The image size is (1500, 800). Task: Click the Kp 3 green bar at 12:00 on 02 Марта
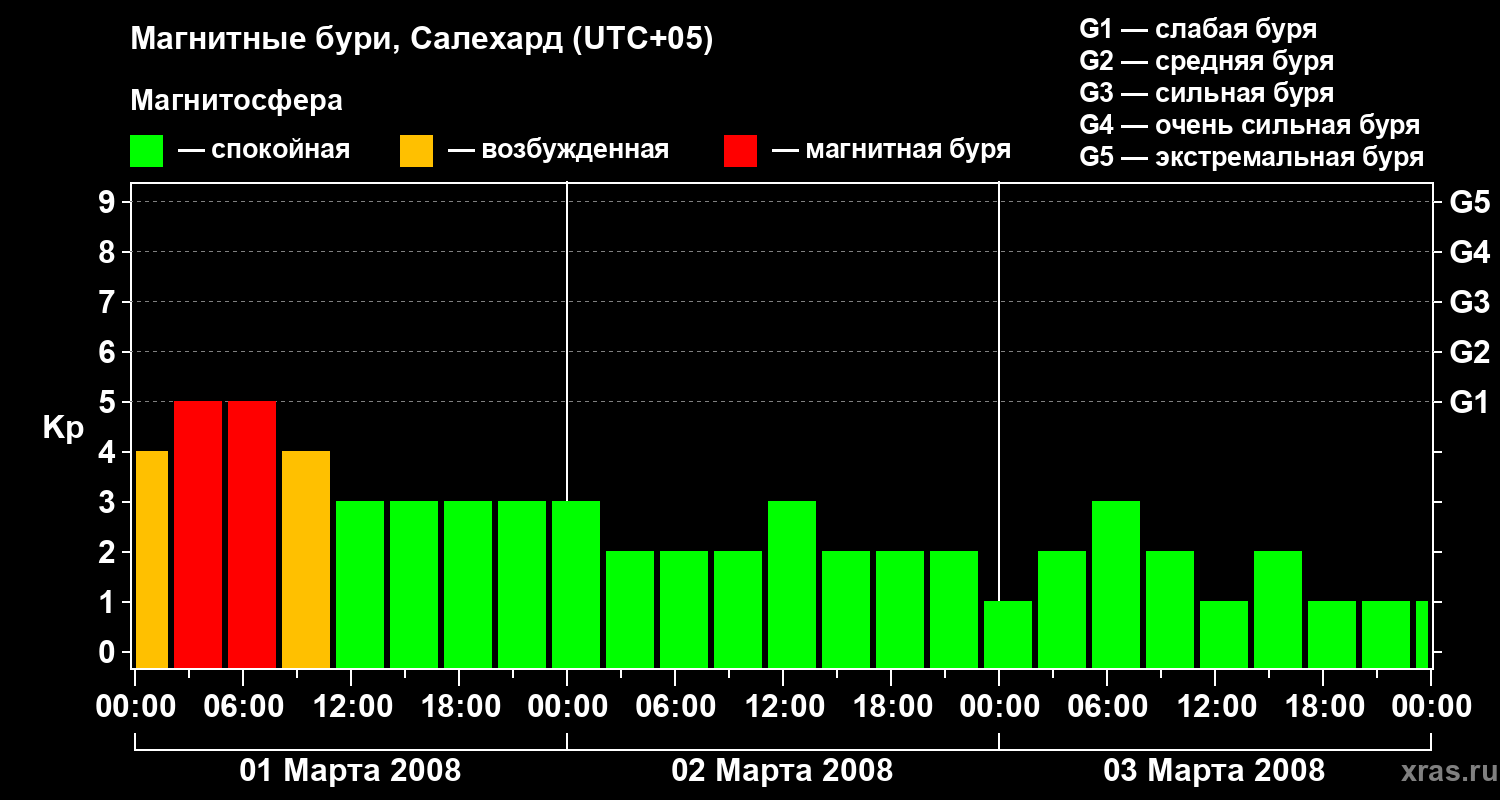tap(792, 585)
